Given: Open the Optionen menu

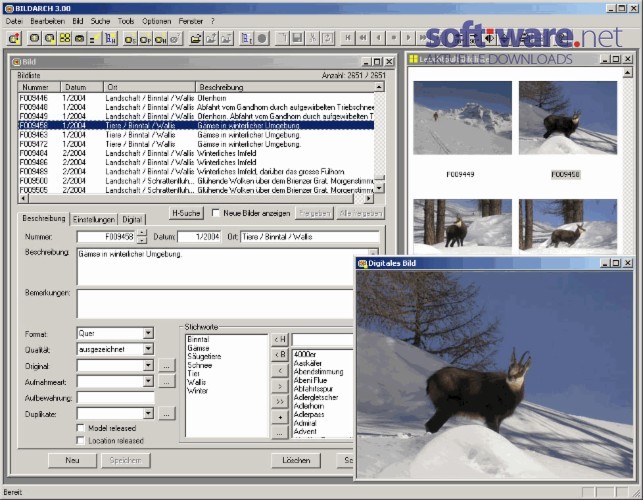Looking at the screenshot, I should coord(156,21).
